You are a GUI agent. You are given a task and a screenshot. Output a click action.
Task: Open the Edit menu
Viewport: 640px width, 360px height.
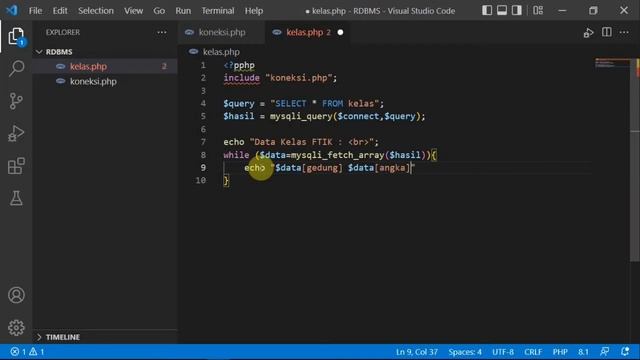click(x=60, y=11)
